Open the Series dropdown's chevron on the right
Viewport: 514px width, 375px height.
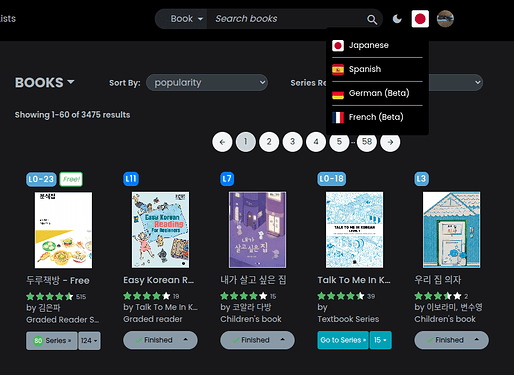[x=477, y=82]
